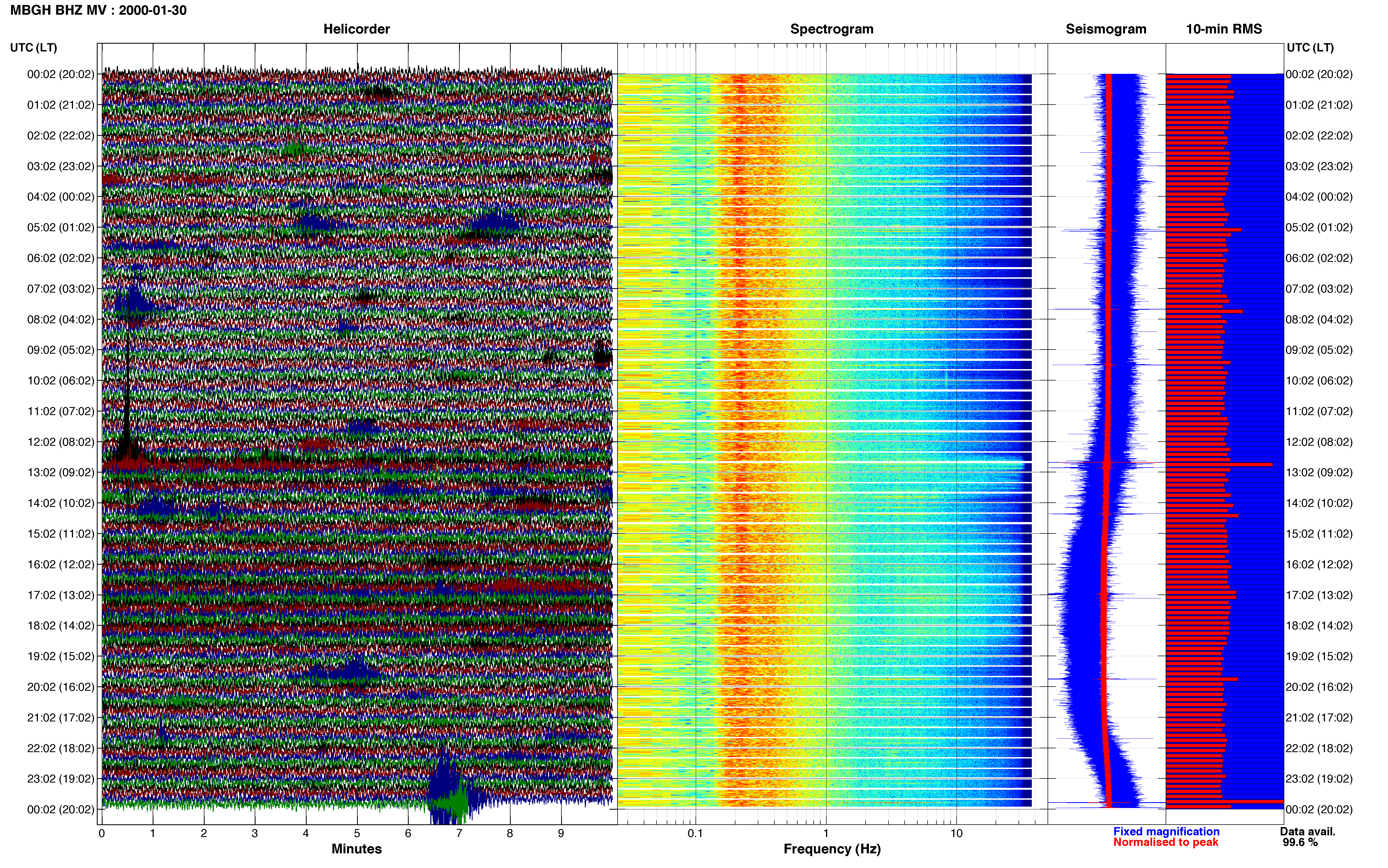Click the right 23:02 (19:02) time label
The width and height of the screenshot is (1388, 868).
click(1319, 778)
